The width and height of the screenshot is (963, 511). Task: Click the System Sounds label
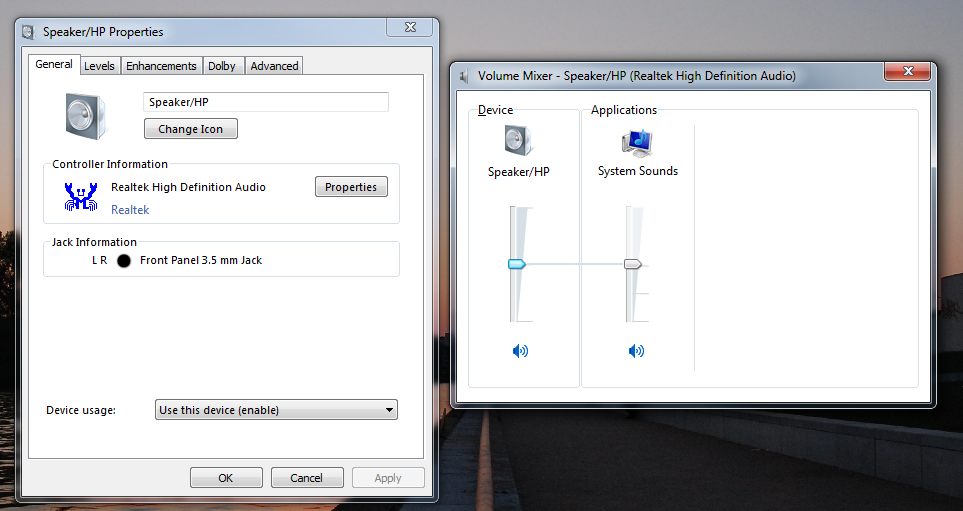[638, 171]
